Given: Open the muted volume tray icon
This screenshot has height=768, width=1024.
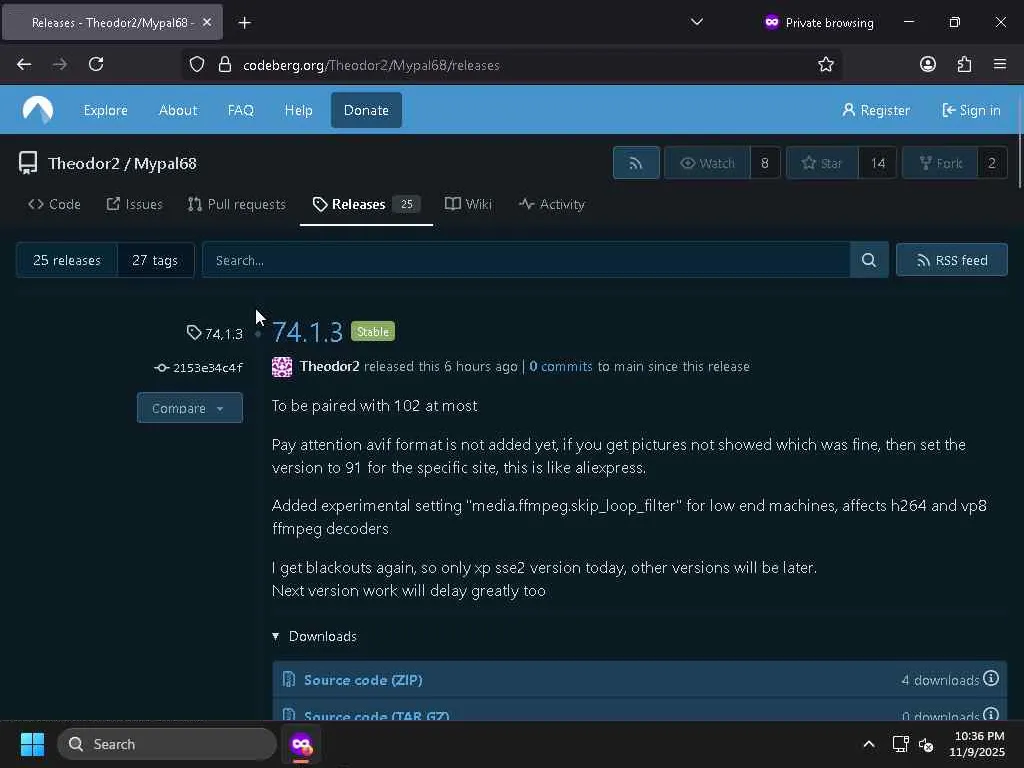Looking at the screenshot, I should [926, 744].
